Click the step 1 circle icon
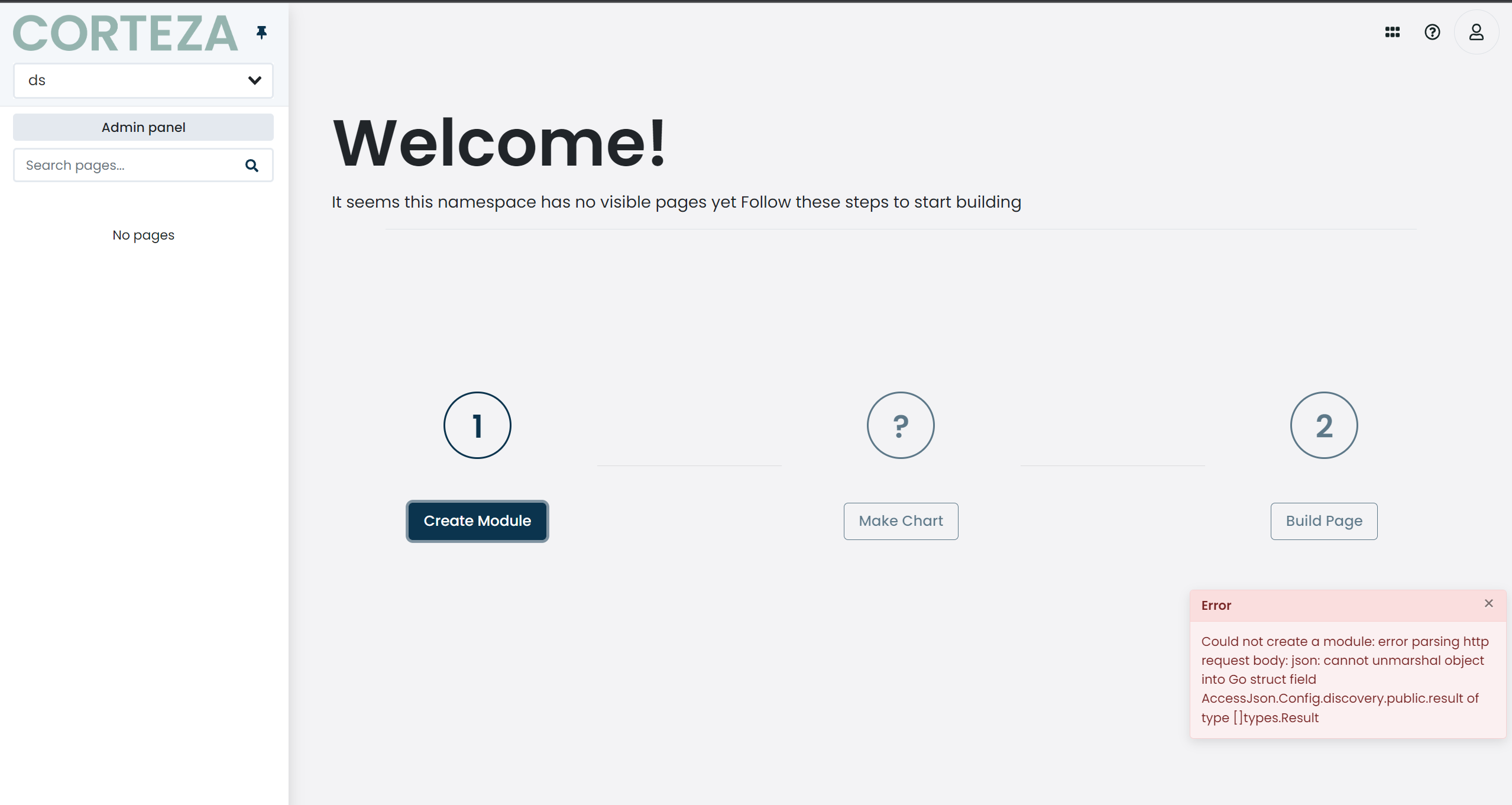 click(x=477, y=425)
